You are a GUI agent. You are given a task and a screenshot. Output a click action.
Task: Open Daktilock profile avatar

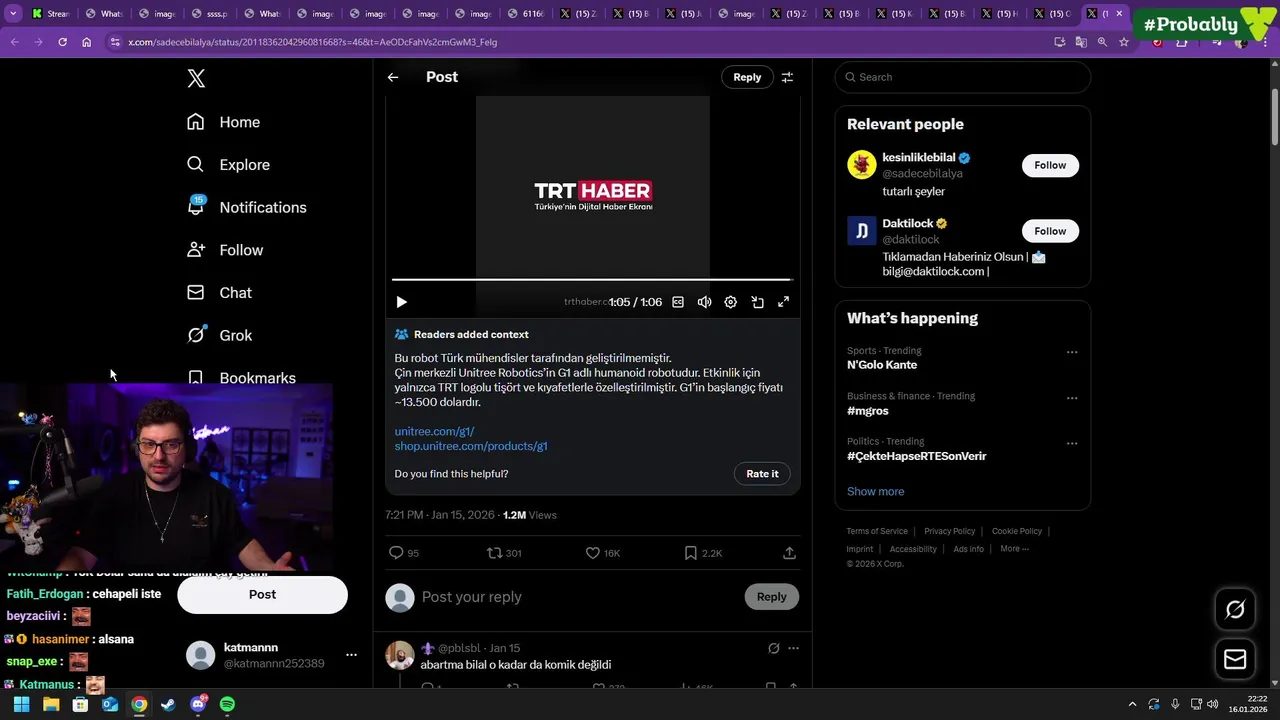point(862,231)
